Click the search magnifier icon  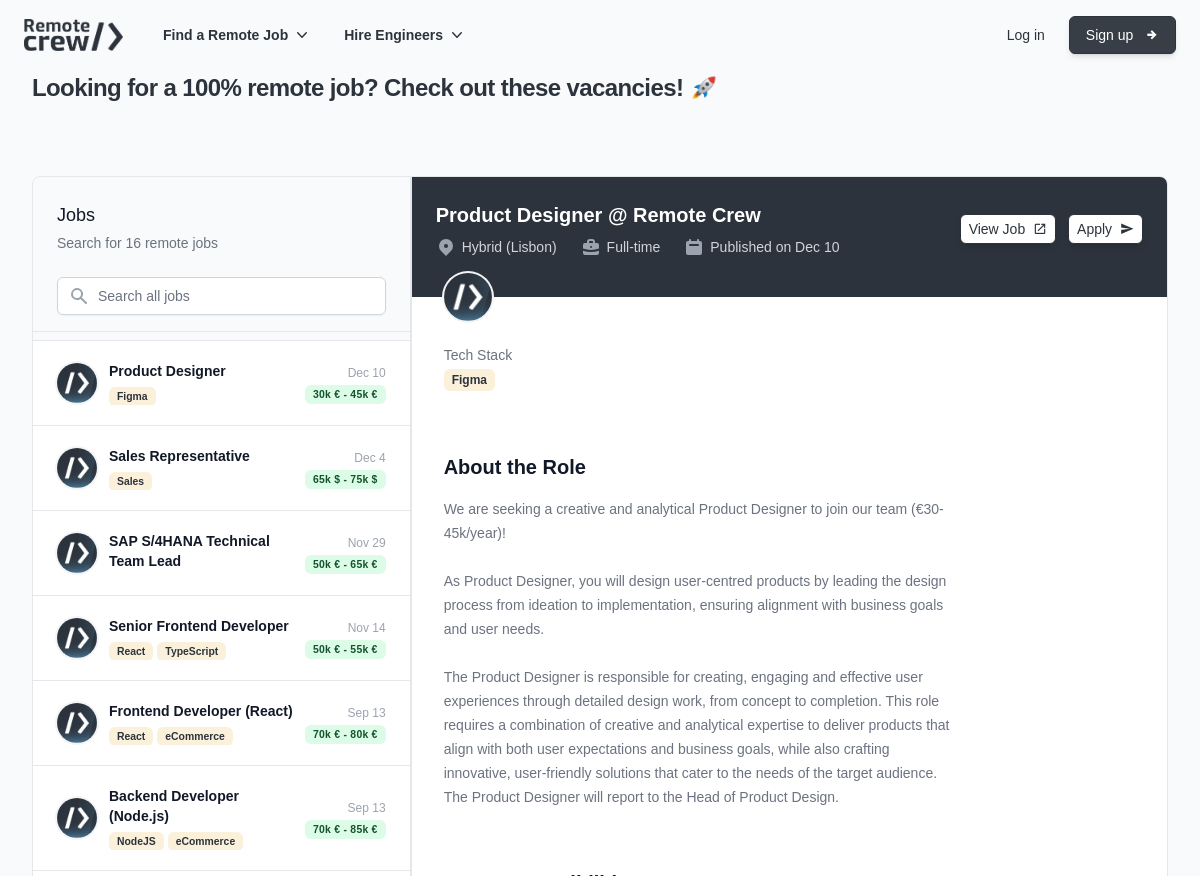click(x=79, y=296)
